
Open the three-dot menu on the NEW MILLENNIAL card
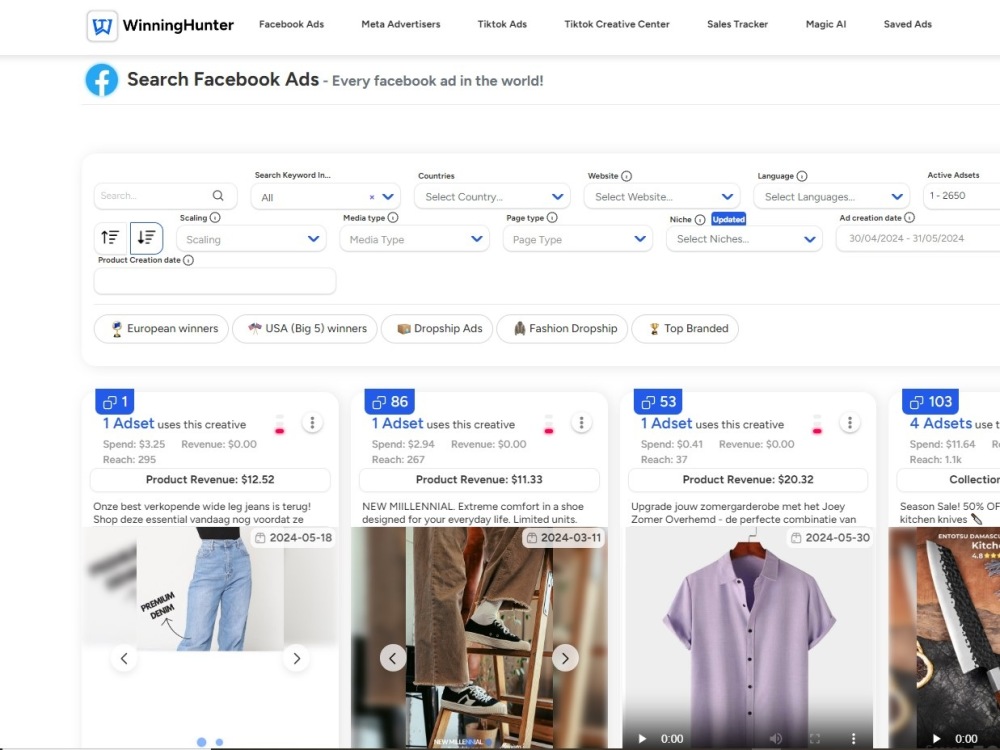pyautogui.click(x=581, y=423)
